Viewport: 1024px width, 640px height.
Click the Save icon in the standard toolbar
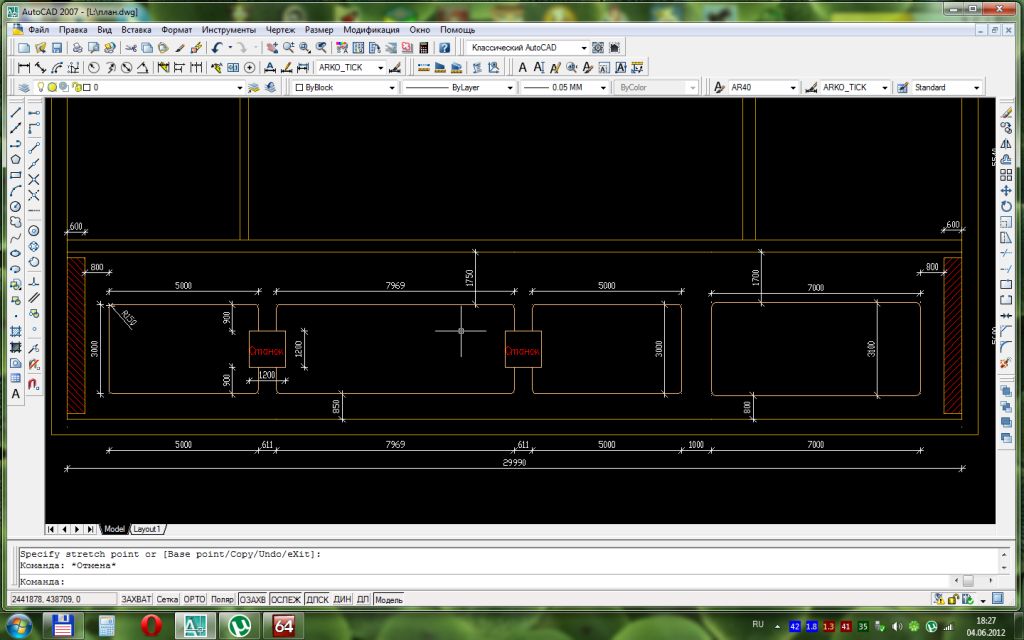tap(57, 48)
